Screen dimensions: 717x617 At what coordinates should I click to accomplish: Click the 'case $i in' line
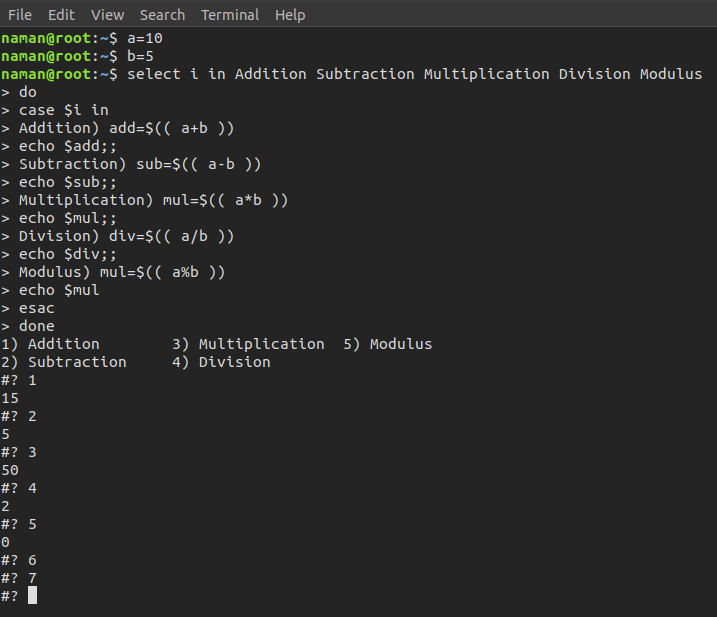tap(63, 110)
